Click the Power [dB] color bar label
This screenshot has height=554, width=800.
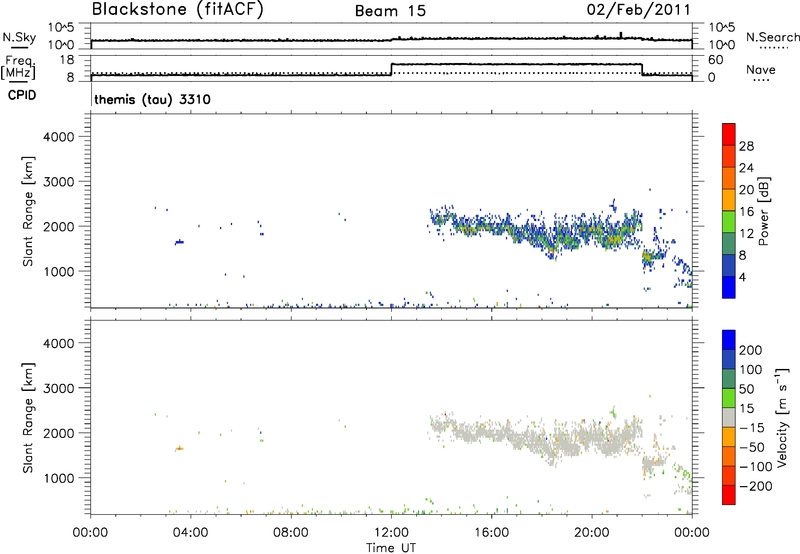coord(763,211)
